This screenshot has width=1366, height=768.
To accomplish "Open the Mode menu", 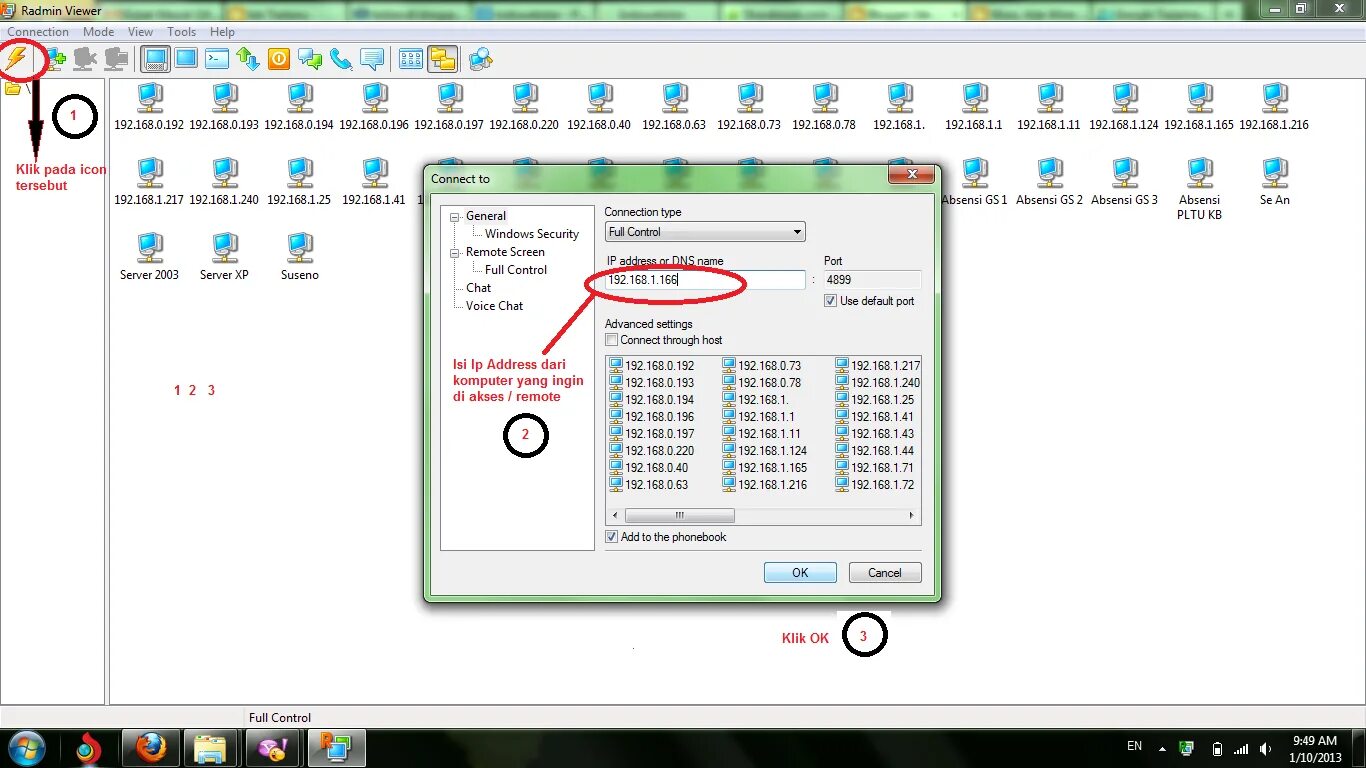I will pyautogui.click(x=98, y=32).
